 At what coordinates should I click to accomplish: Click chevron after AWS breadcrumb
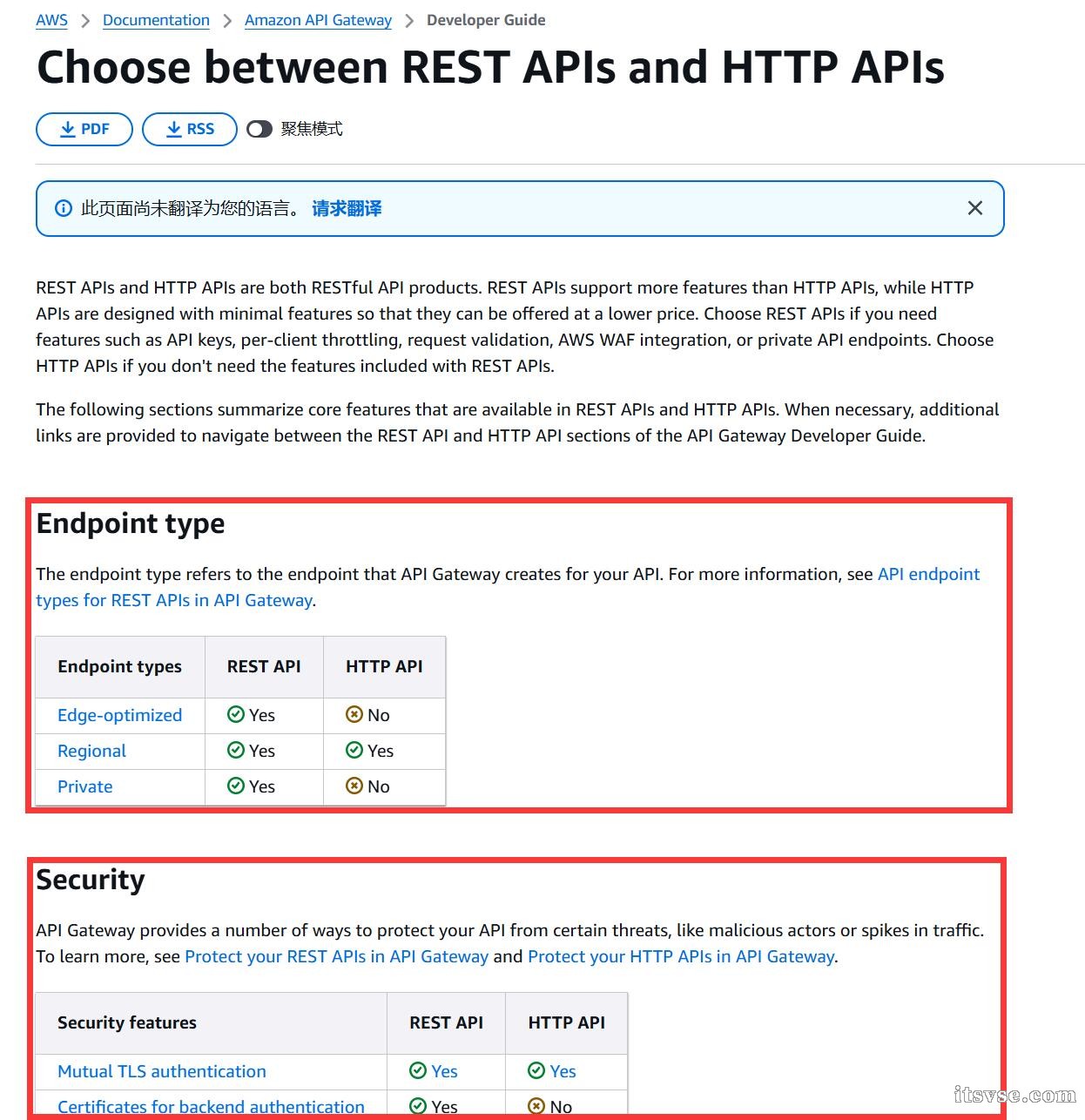pos(85,20)
